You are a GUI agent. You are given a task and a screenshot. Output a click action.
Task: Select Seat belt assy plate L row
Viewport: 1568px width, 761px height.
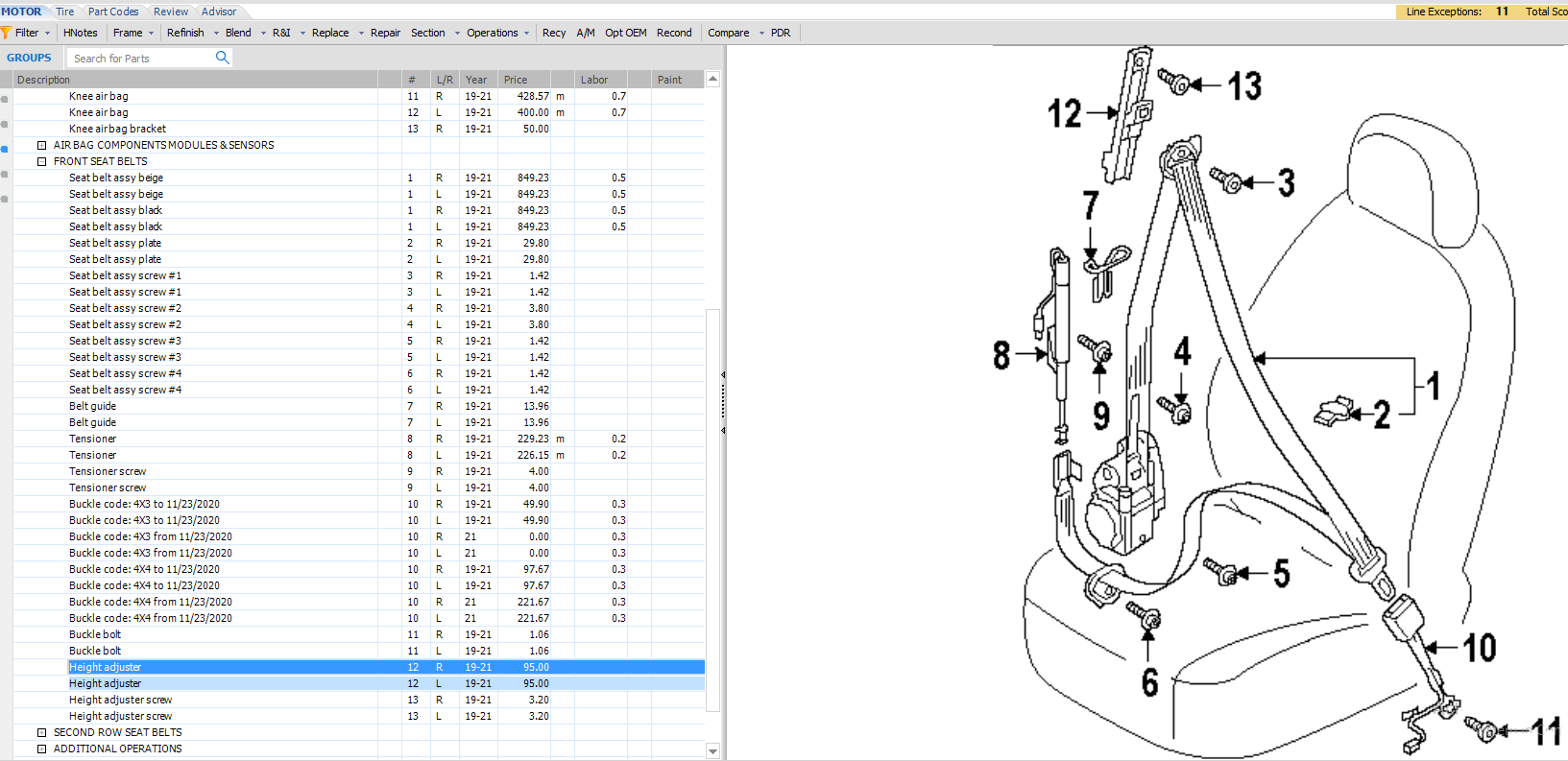[x=359, y=259]
